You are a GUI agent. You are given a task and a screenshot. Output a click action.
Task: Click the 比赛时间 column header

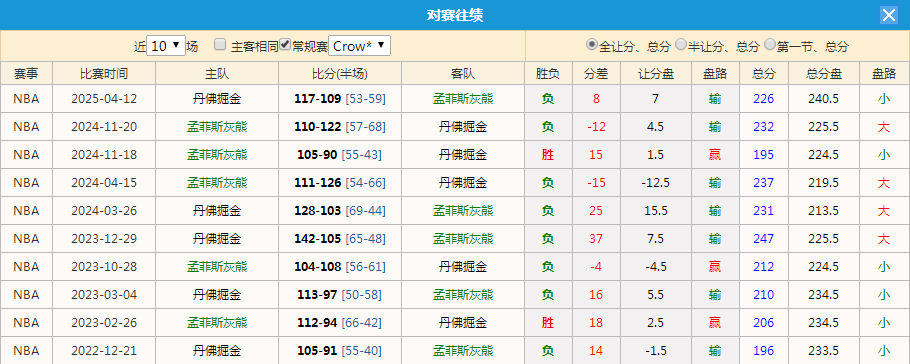click(104, 74)
